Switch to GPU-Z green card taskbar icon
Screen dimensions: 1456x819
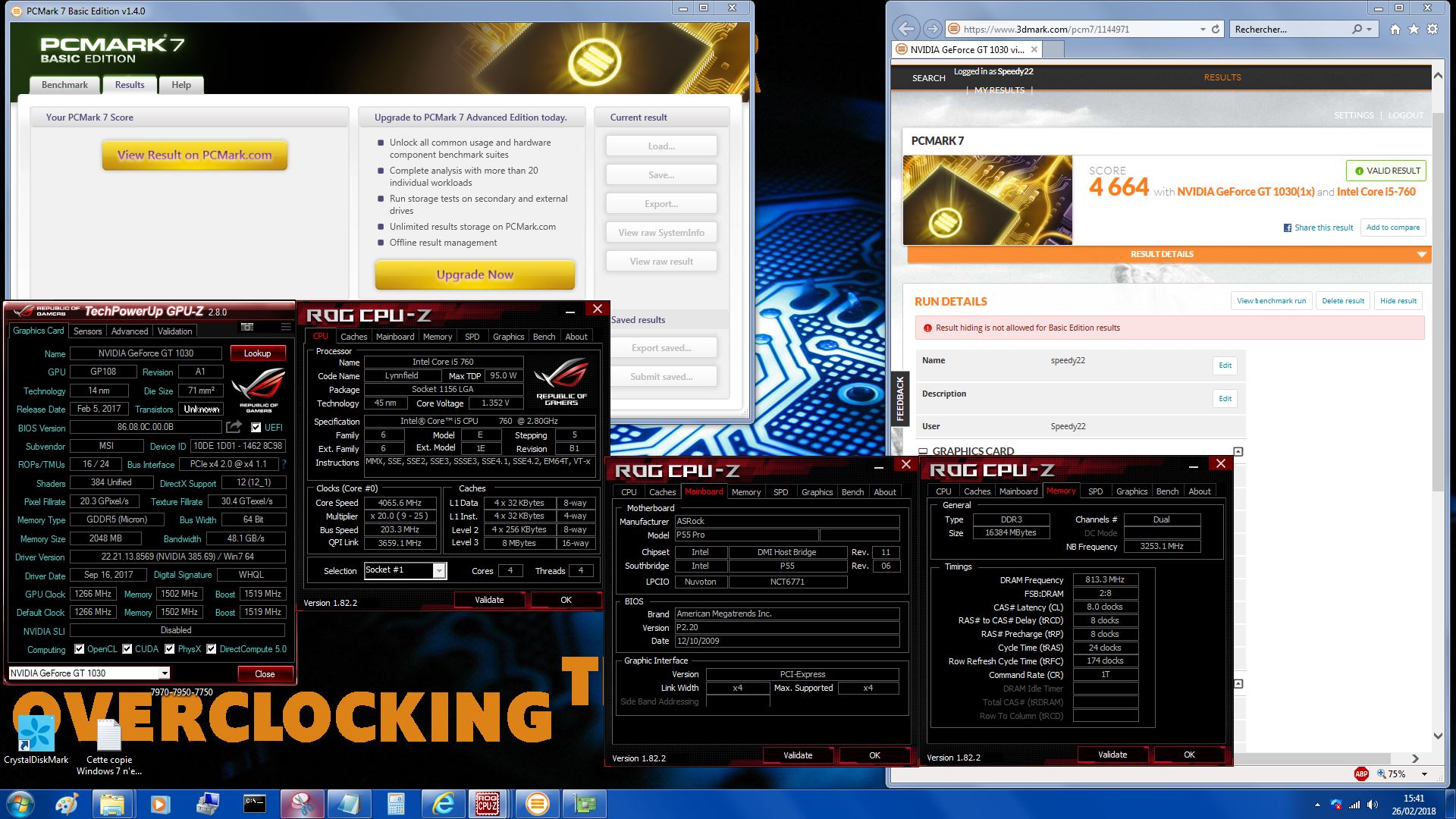pyautogui.click(x=584, y=804)
